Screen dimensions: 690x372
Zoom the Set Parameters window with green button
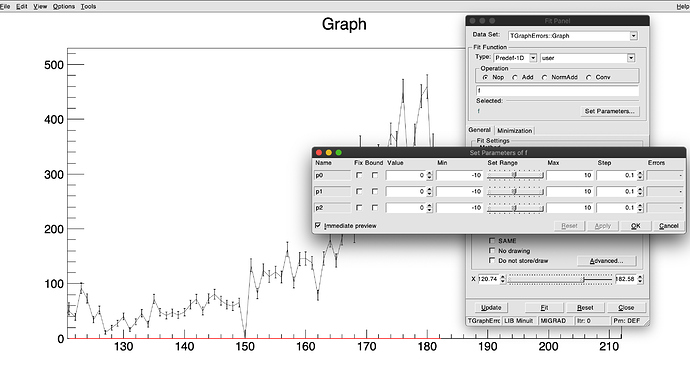point(338,152)
